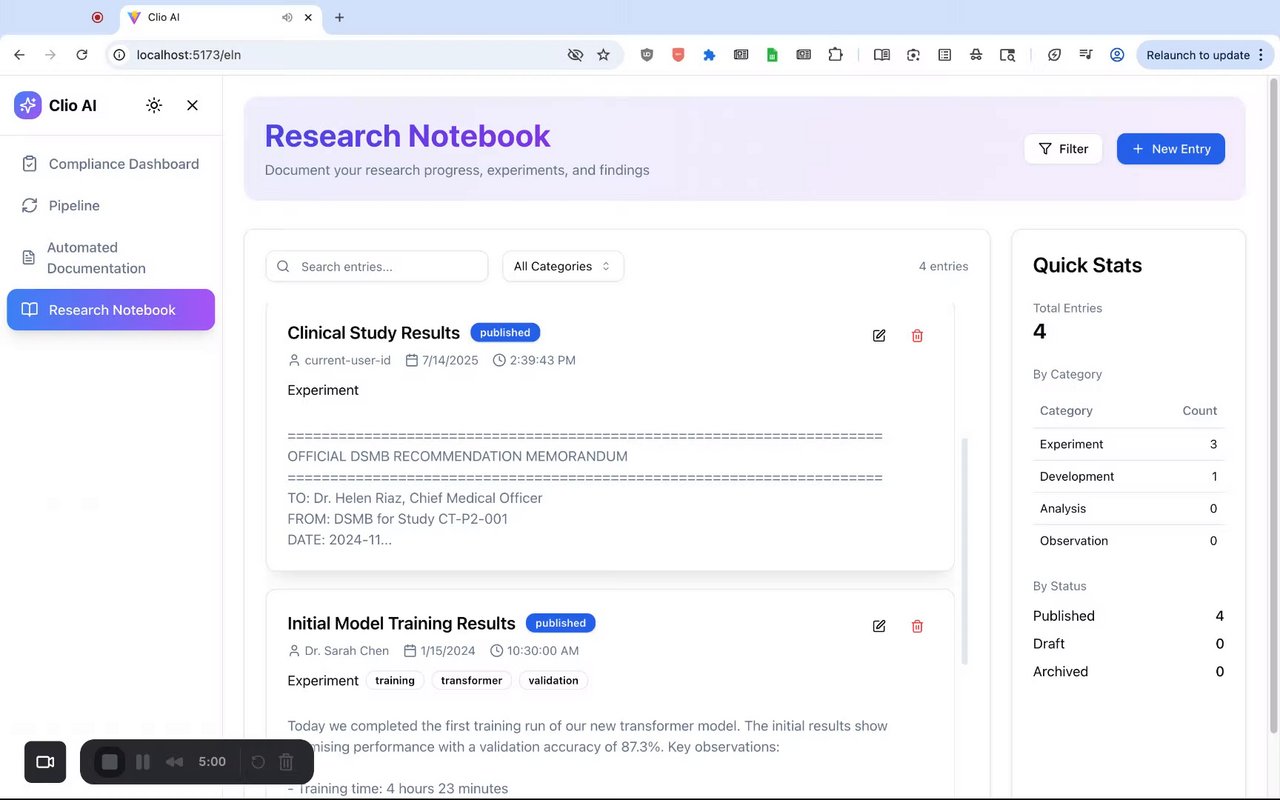Open the All Categories dropdown
The image size is (1280, 800).
pos(563,266)
